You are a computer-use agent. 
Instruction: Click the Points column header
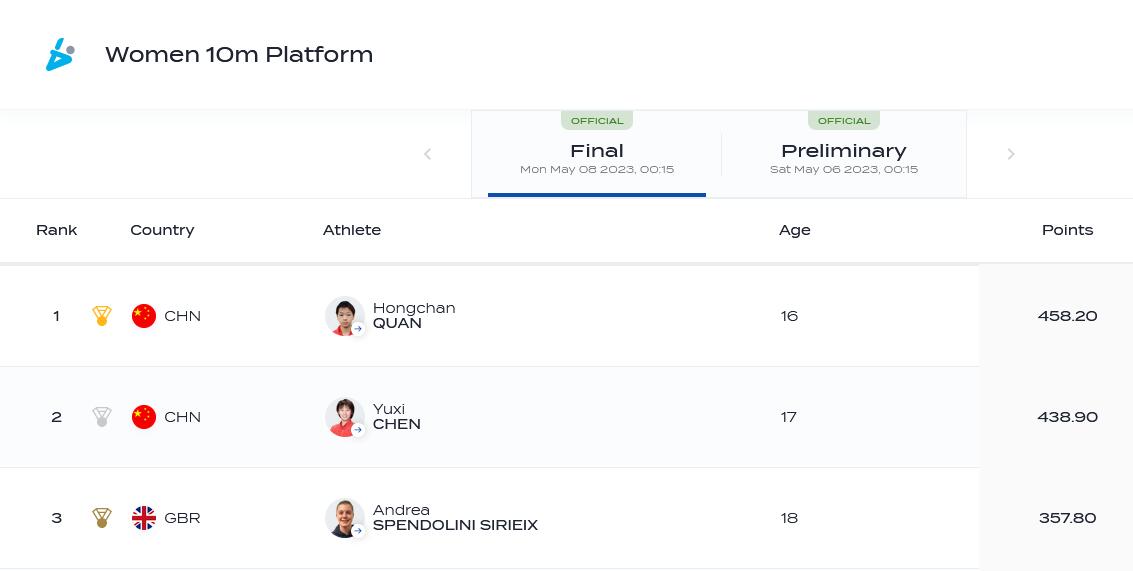pyautogui.click(x=1067, y=230)
